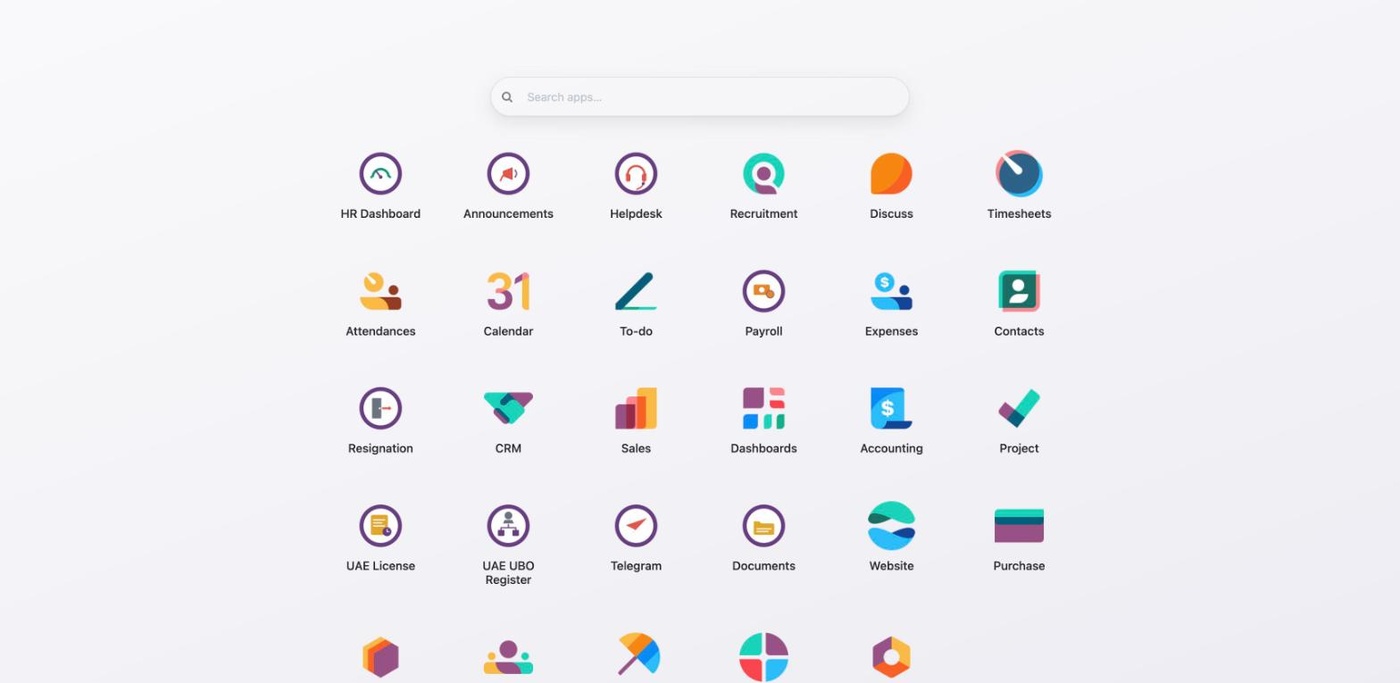Open the Attendances app
The height and width of the screenshot is (683, 1400).
coord(380,291)
